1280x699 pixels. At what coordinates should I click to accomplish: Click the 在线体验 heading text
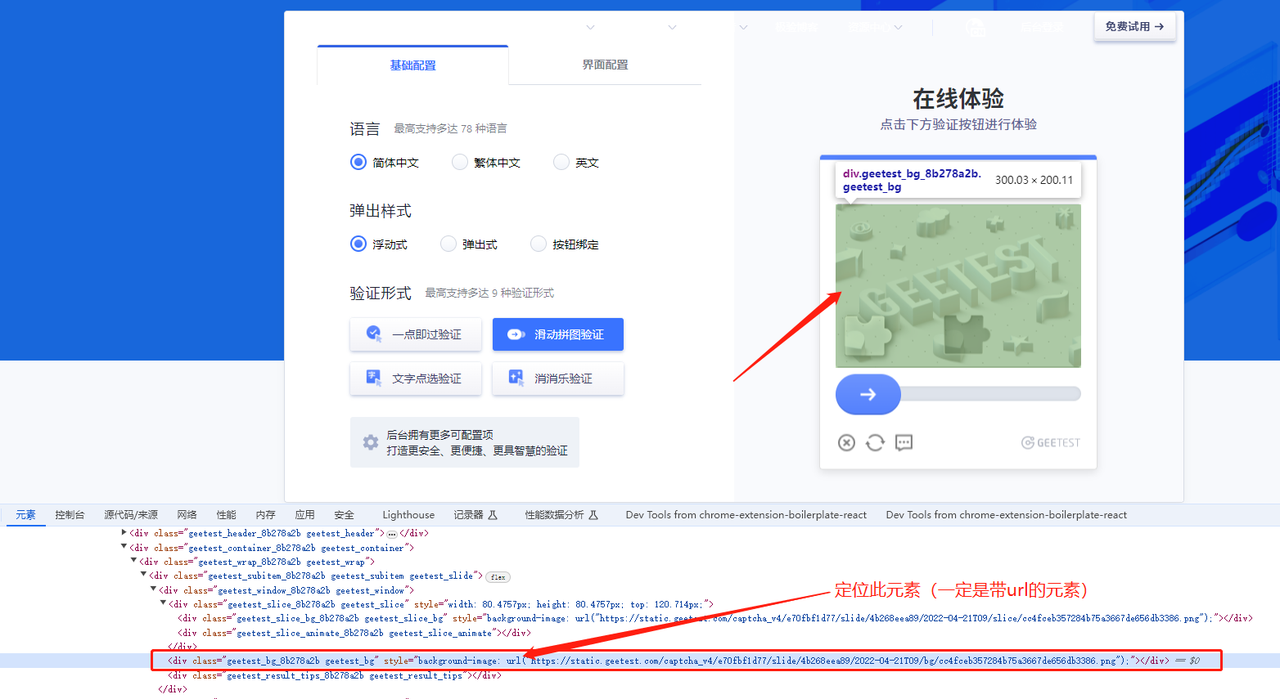coord(958,99)
